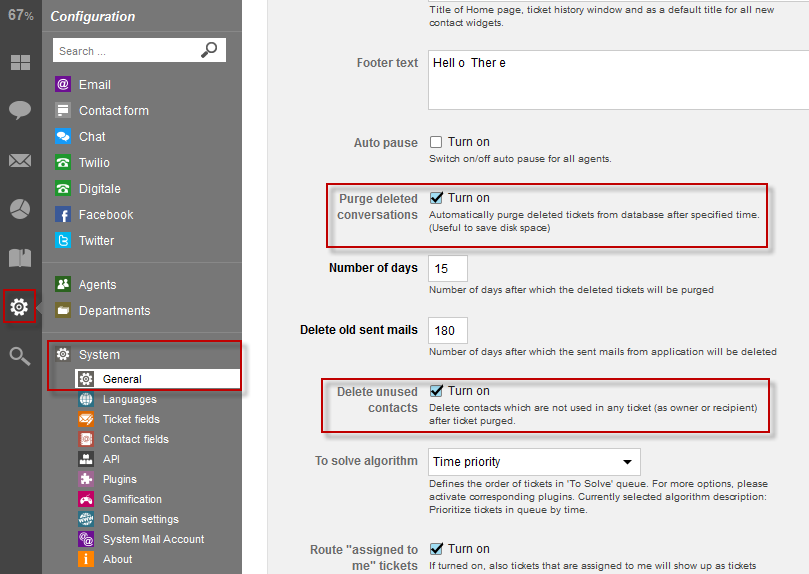Toggle Delete unused contacts checkbox
809x574 pixels.
pos(436,391)
